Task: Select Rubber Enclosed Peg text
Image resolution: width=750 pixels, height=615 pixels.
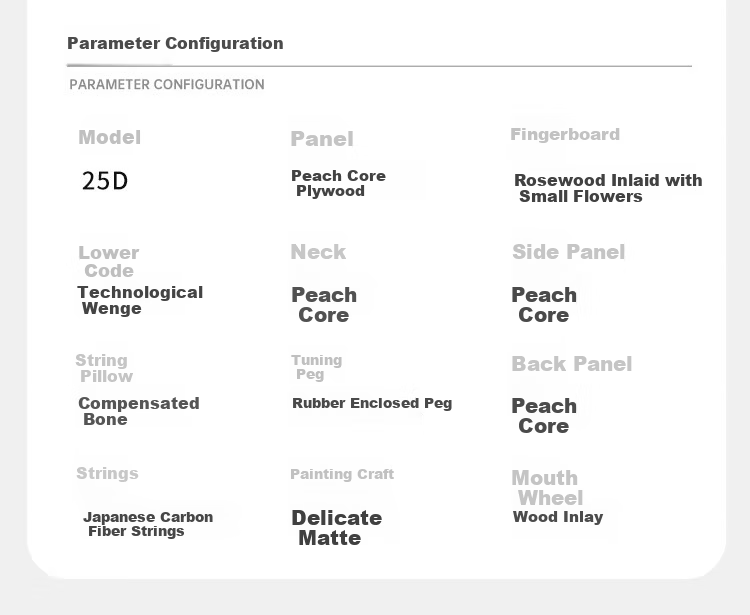Action: pyautogui.click(x=372, y=404)
